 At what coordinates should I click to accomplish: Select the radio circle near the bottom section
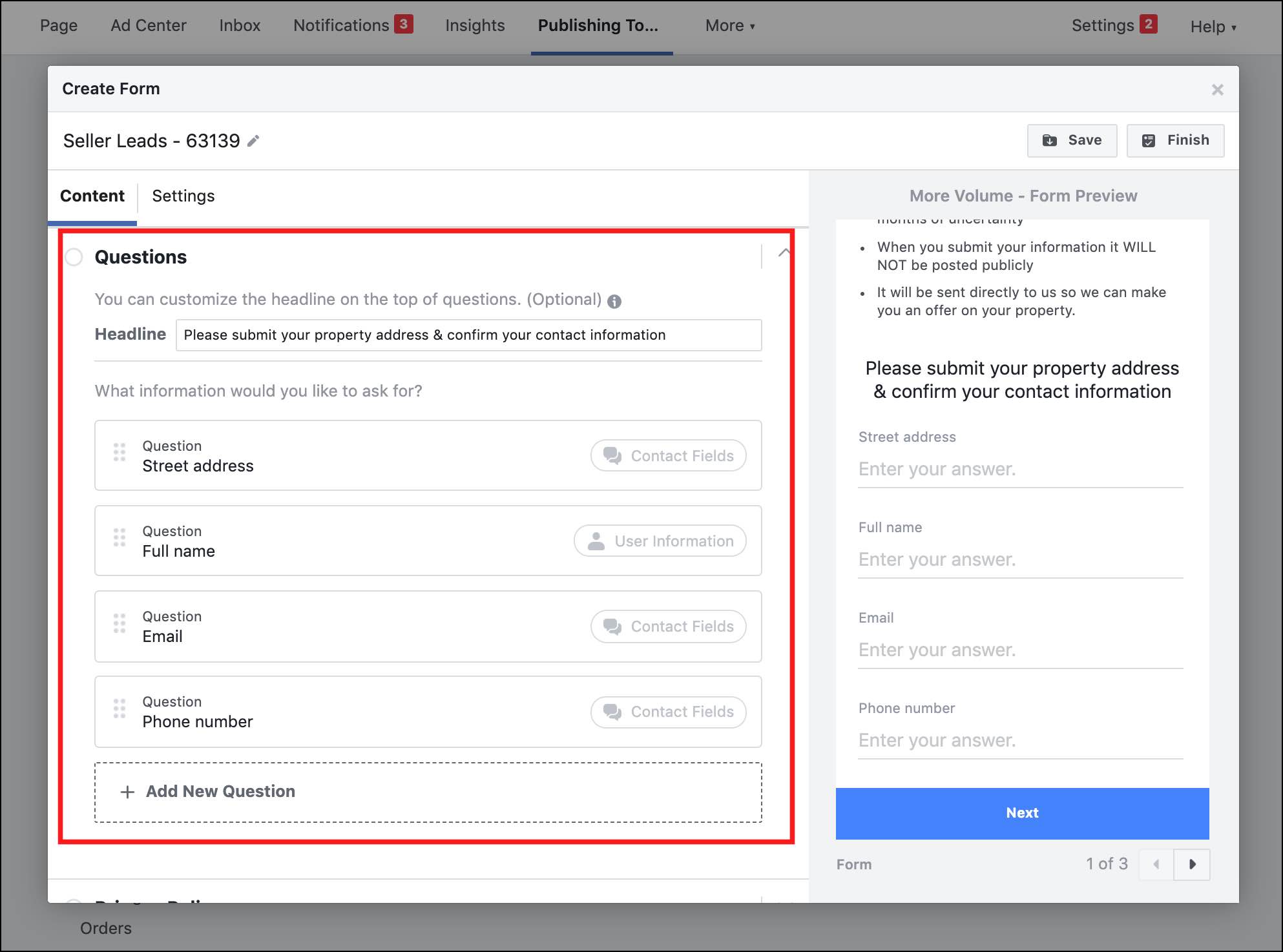point(74,904)
